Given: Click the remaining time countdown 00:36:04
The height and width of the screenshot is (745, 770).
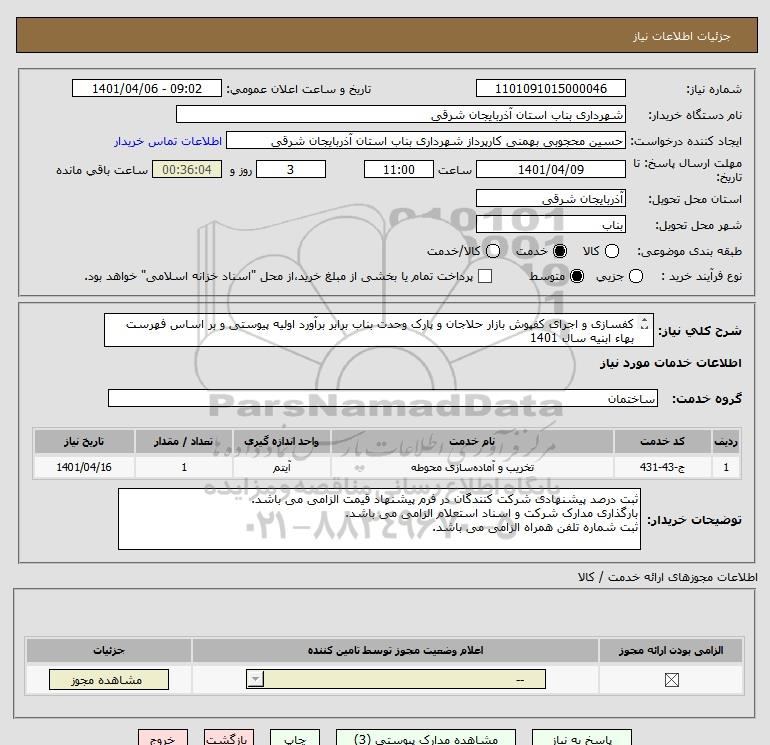Looking at the screenshot, I should coord(187,169).
